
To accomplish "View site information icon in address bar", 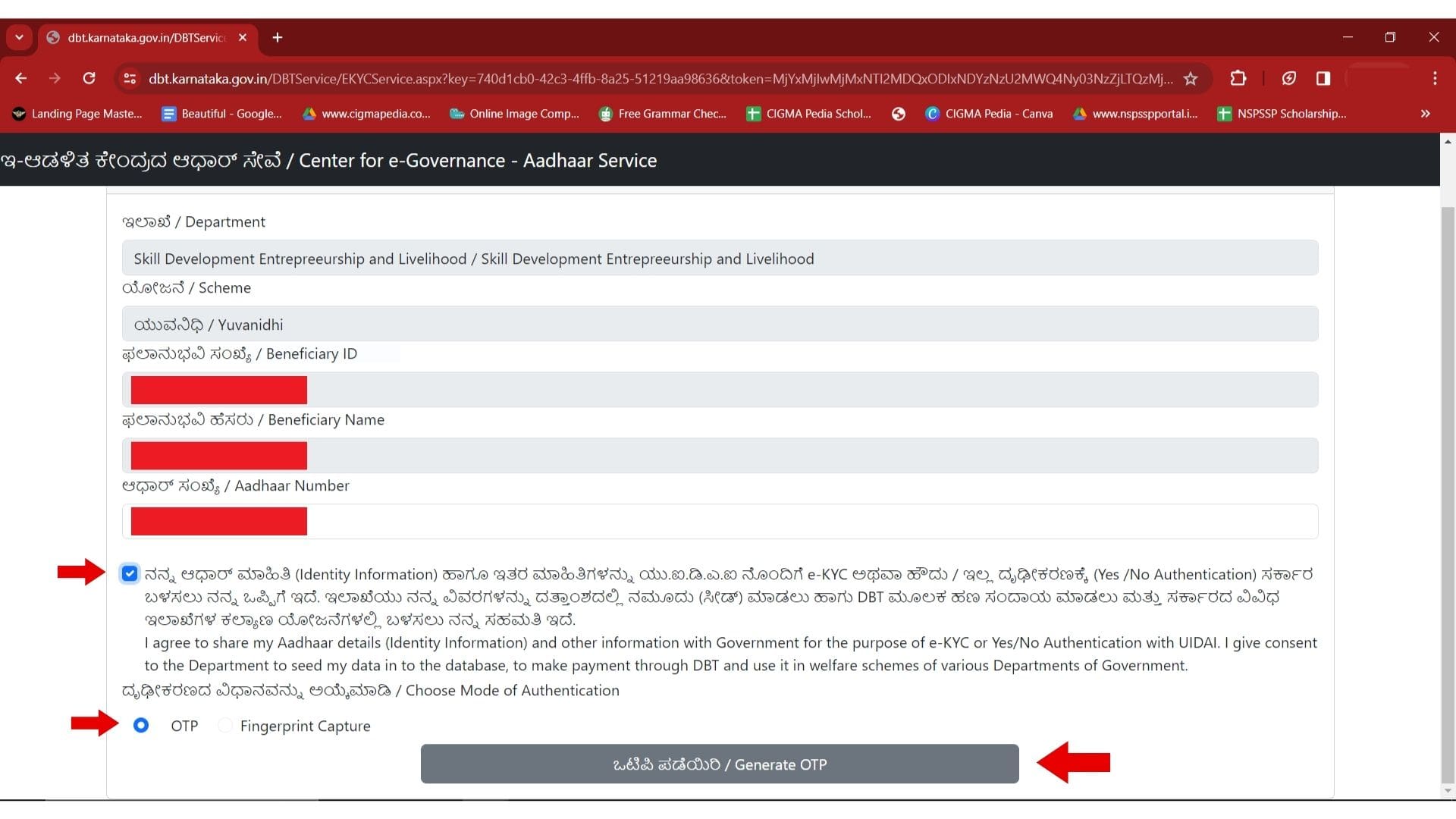I will coord(129,78).
